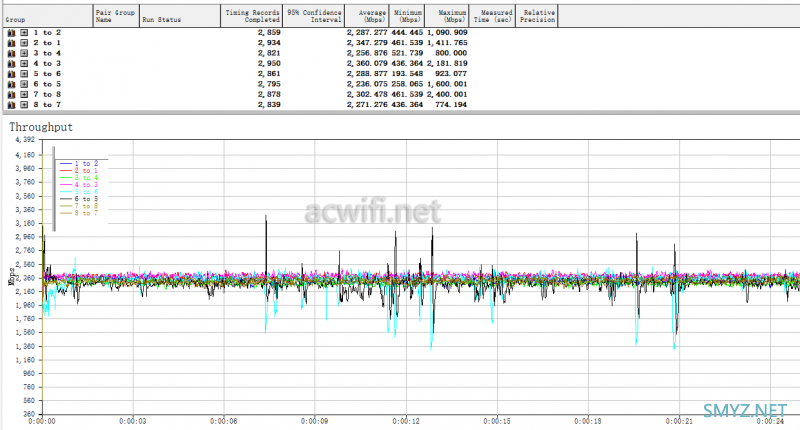This screenshot has height=430, width=800.
Task: Sort by Timing Records Completed header
Action: [x=252, y=16]
